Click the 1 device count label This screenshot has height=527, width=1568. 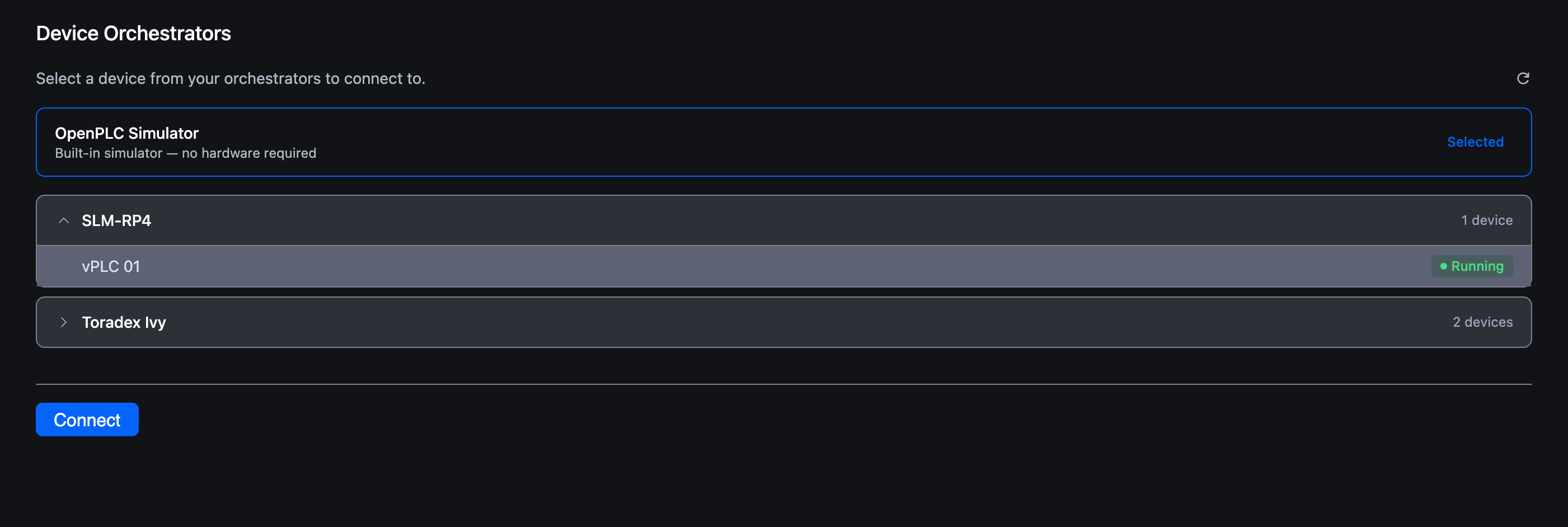1486,221
